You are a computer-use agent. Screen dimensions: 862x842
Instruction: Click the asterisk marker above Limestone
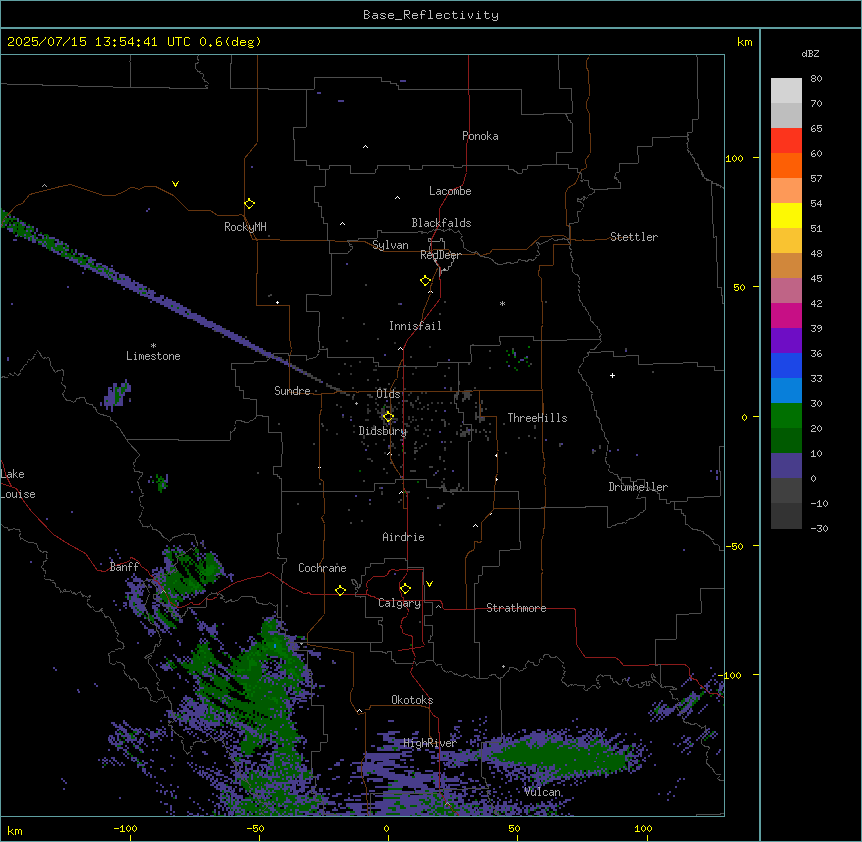(153, 346)
